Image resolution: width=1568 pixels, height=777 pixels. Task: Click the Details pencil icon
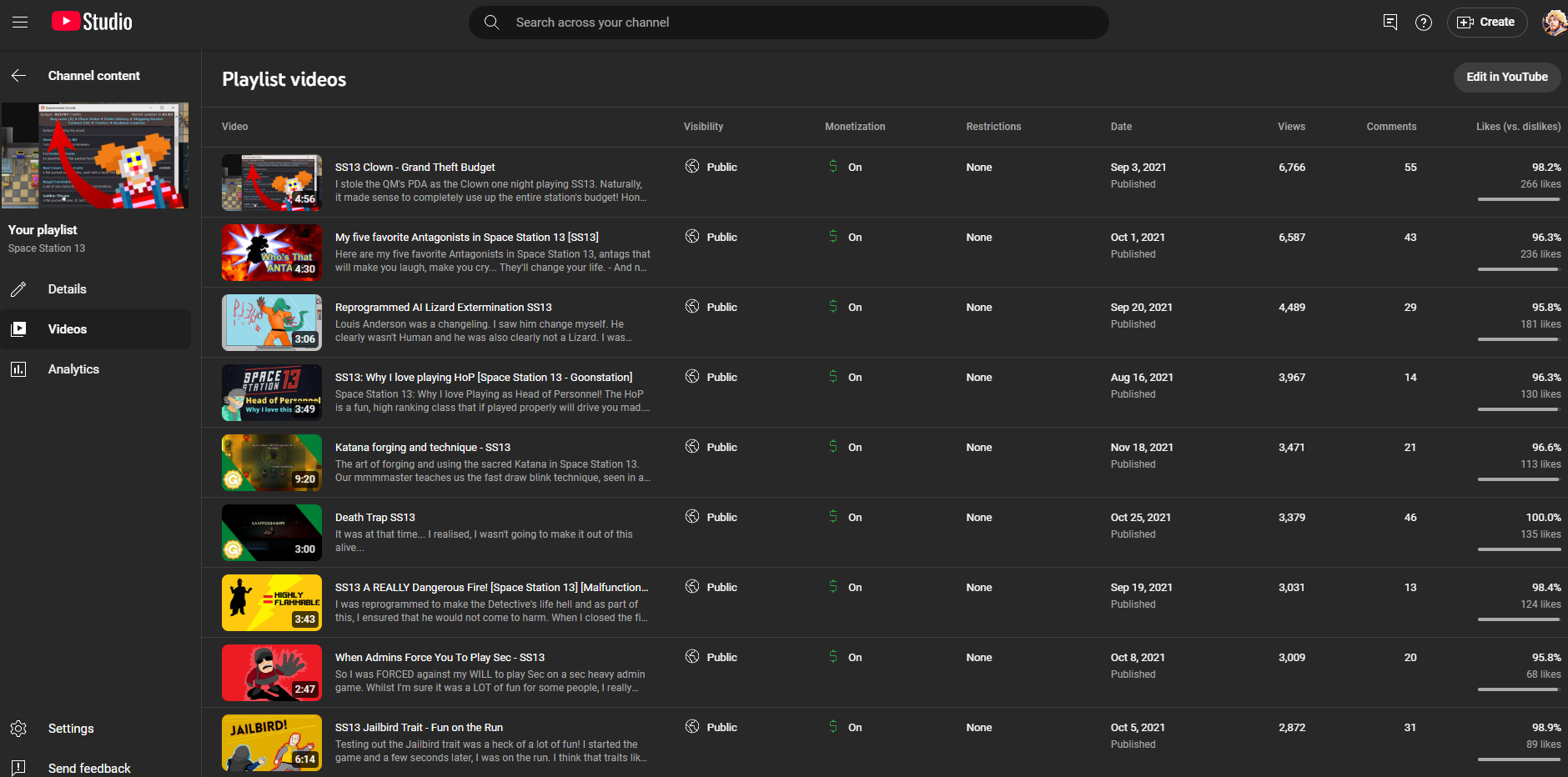(18, 289)
